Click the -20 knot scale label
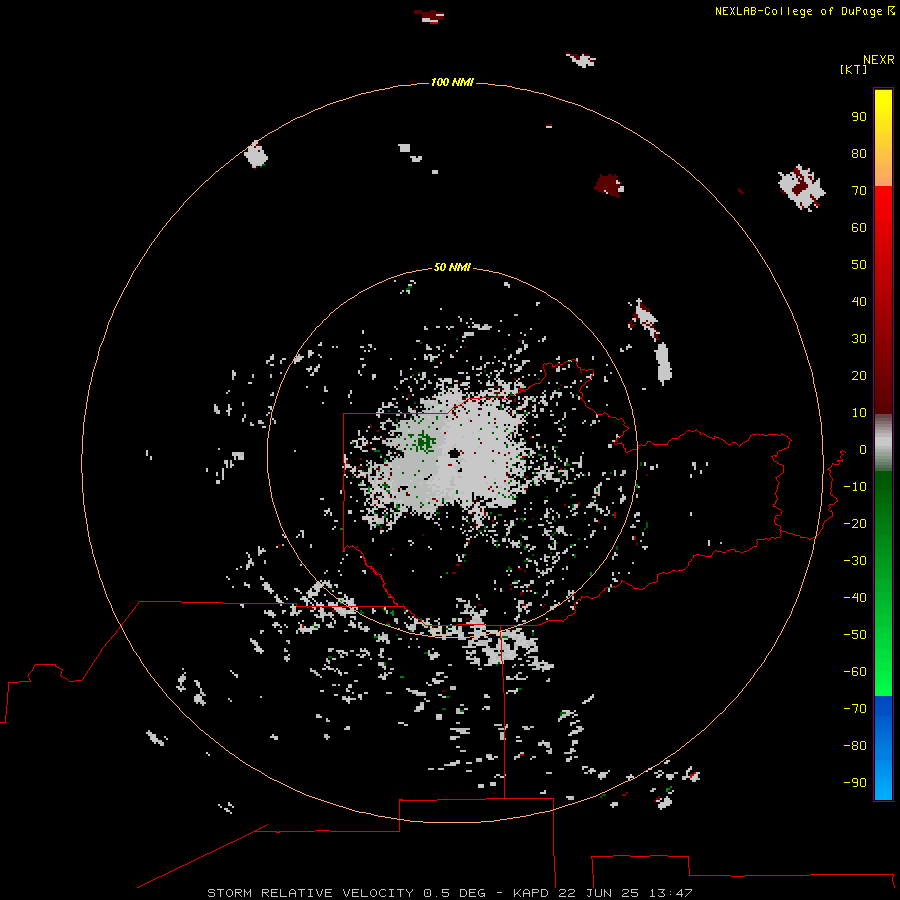900x900 pixels. (855, 523)
